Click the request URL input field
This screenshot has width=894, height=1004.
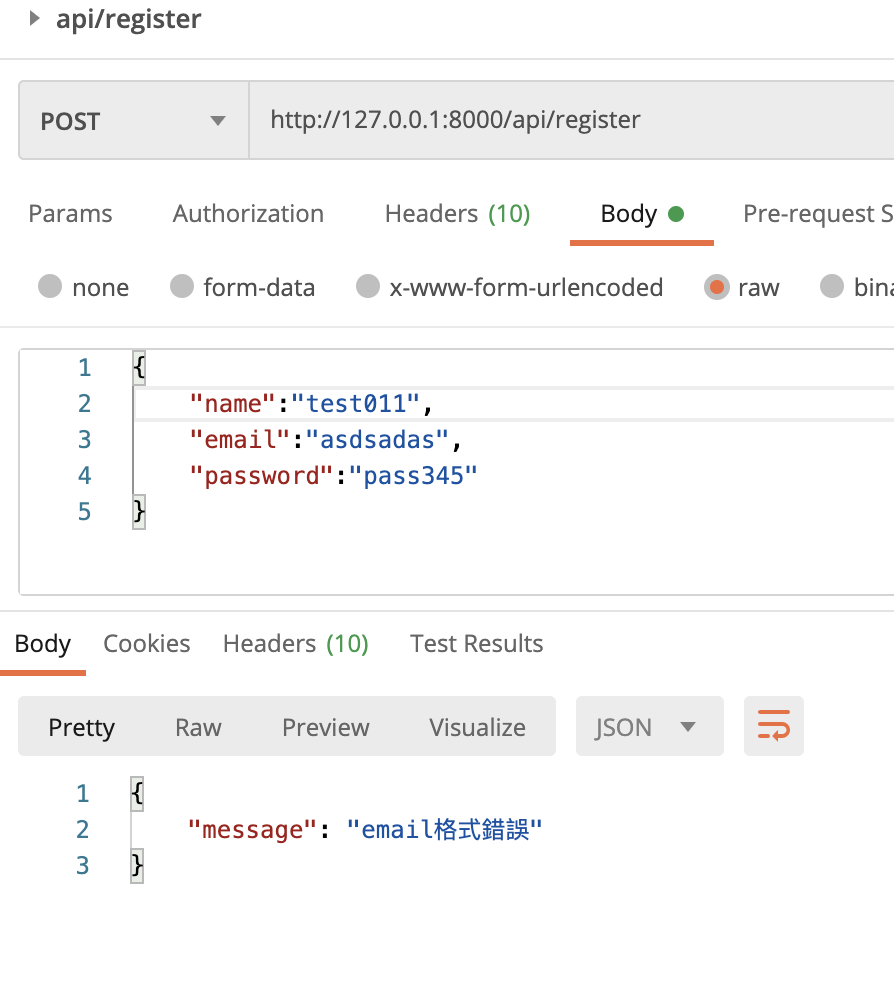click(x=560, y=121)
